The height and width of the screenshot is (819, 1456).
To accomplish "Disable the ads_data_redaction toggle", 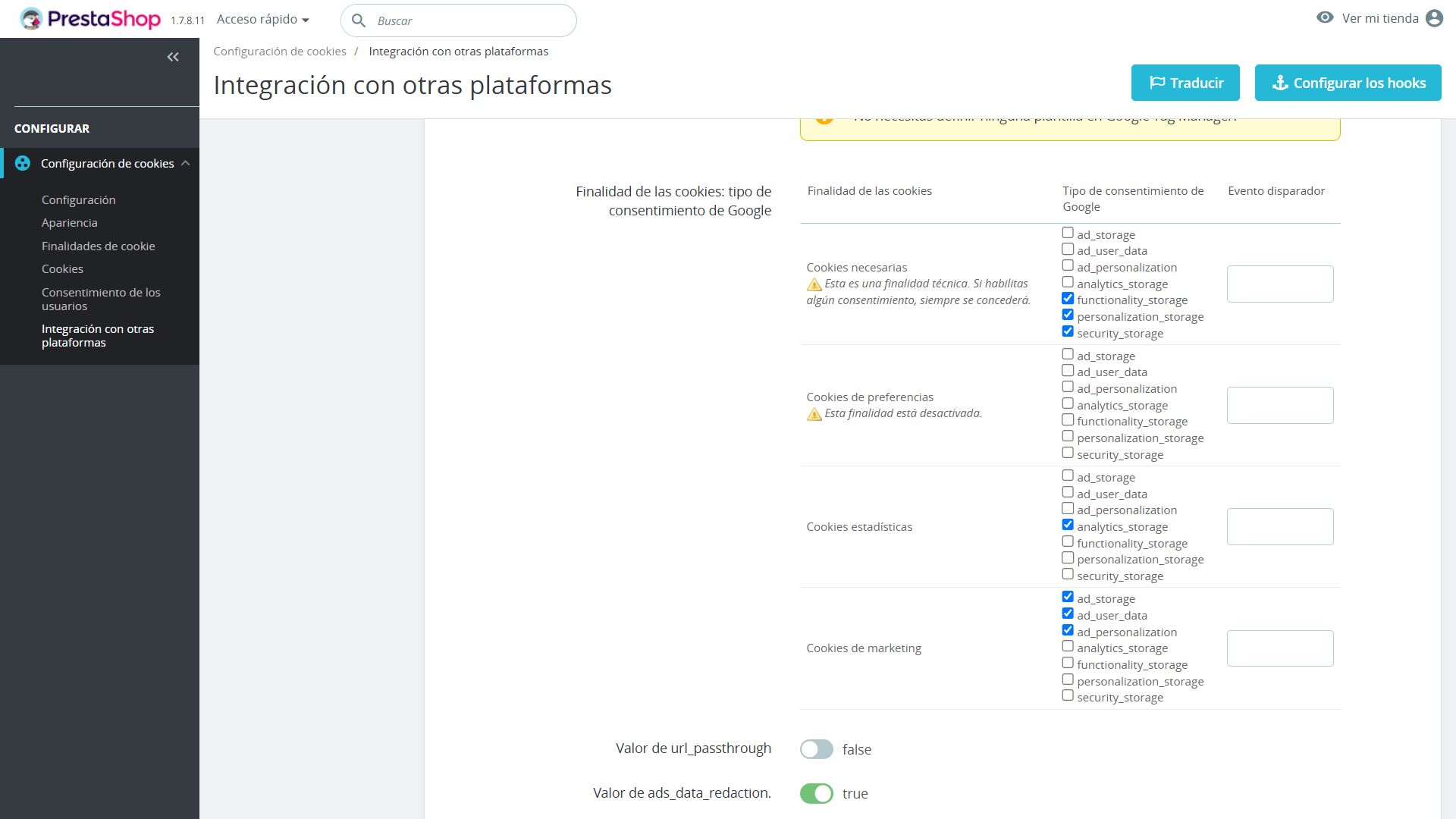I will [x=817, y=793].
